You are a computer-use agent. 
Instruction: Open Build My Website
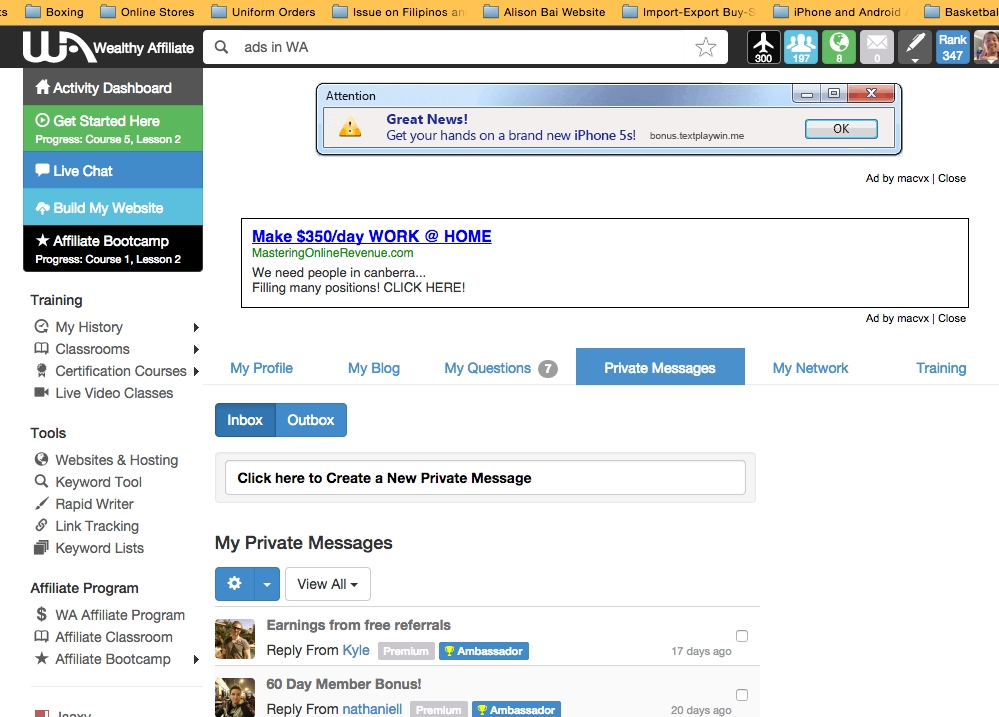click(x=113, y=207)
